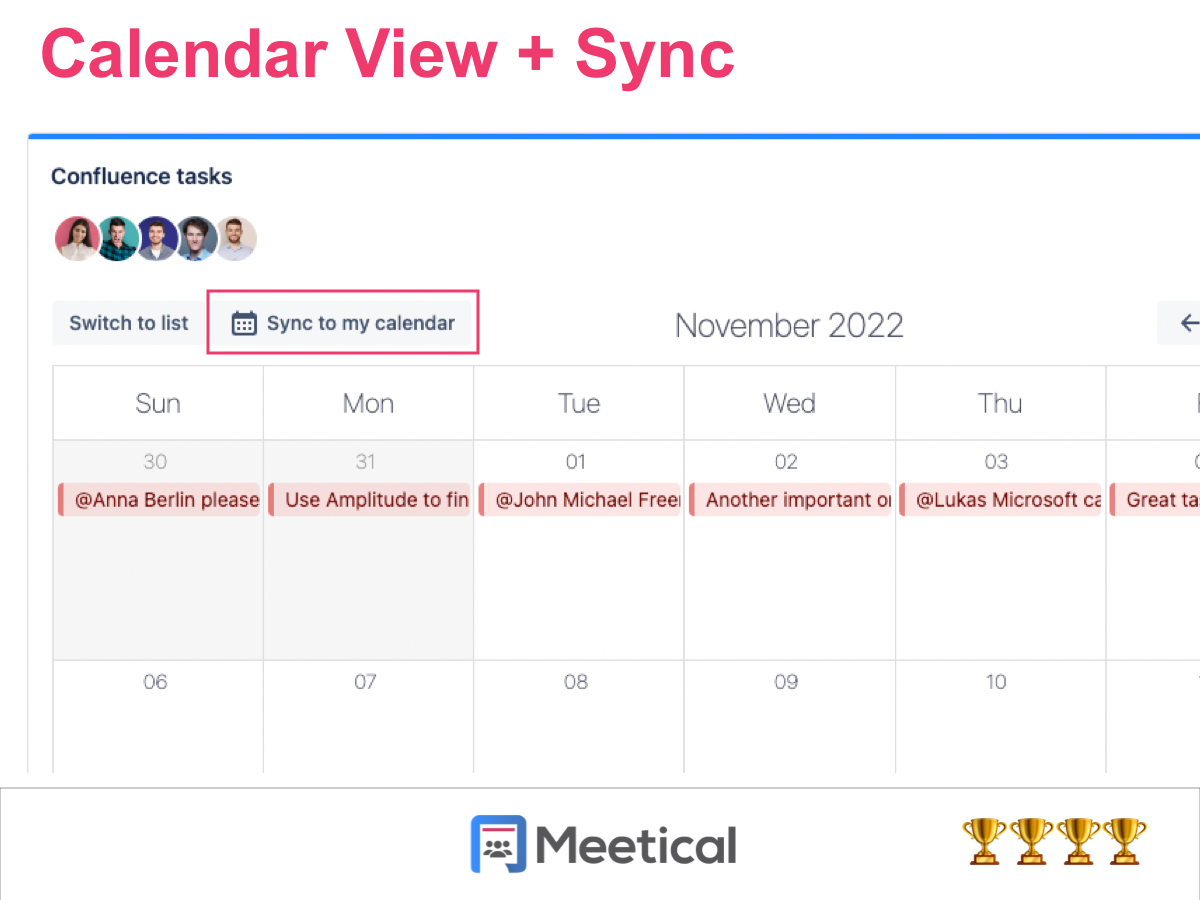Screen dimensions: 1200x900
Task: Select the first trophy icon
Action: [984, 841]
